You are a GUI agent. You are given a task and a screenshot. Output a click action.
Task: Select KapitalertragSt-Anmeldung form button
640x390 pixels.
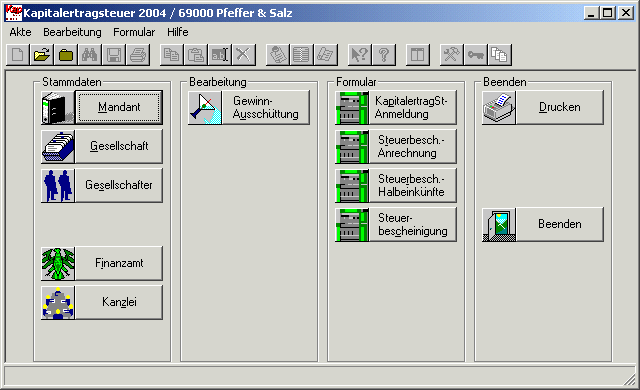point(413,107)
